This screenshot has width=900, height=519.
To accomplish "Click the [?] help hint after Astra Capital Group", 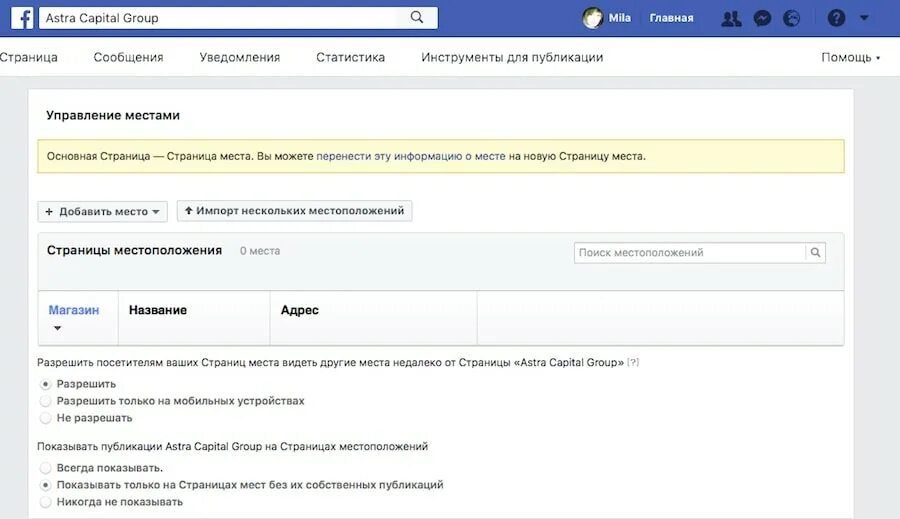I will [633, 362].
